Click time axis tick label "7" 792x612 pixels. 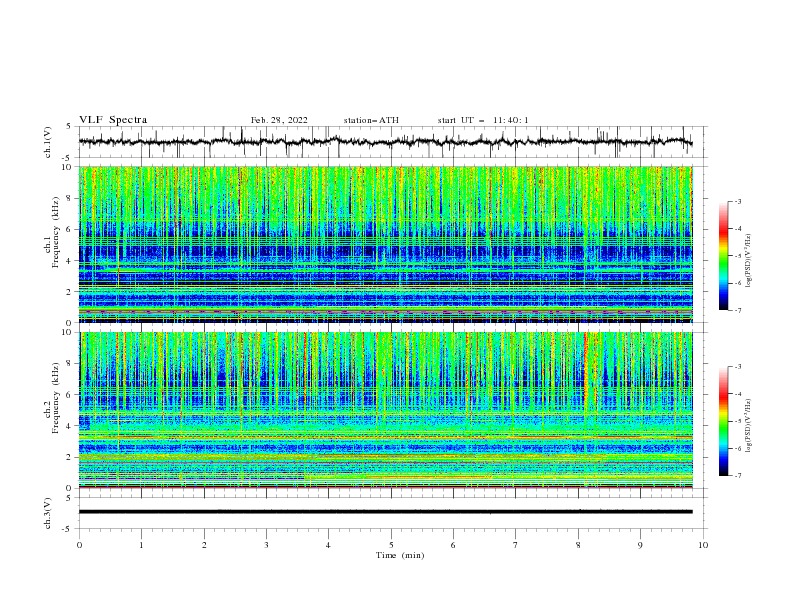(x=516, y=545)
